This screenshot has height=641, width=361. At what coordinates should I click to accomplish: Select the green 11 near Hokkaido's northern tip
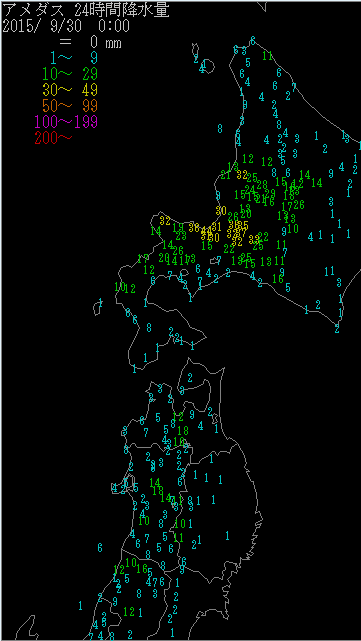[x=268, y=56]
